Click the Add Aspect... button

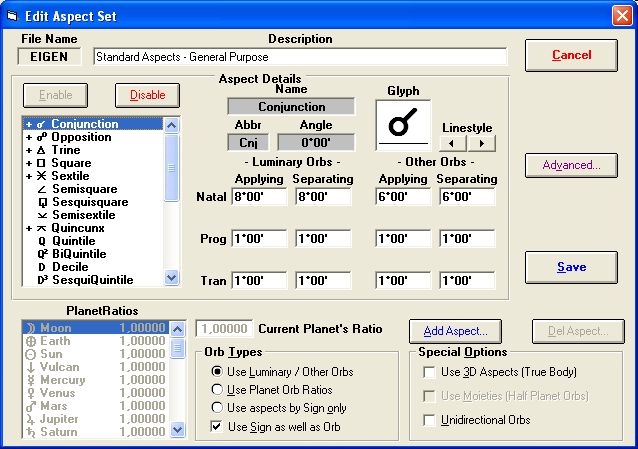click(x=454, y=330)
